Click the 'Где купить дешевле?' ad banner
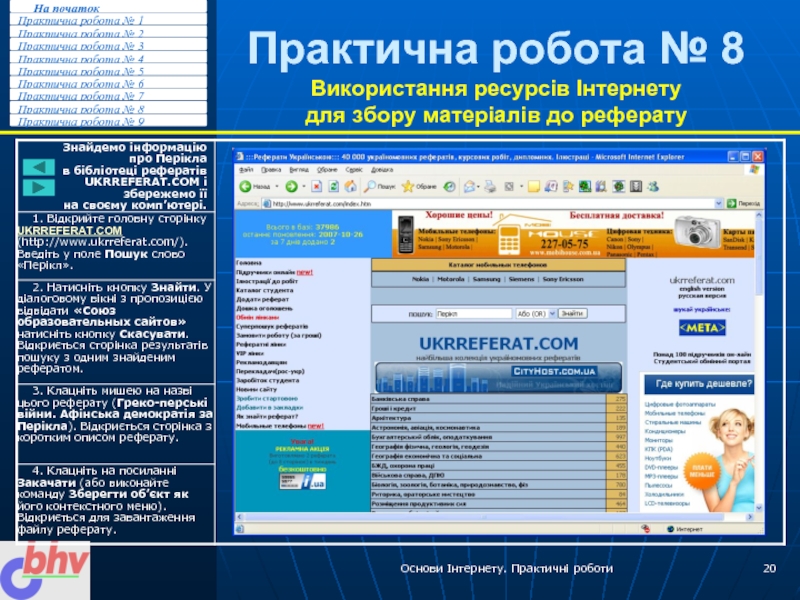Viewport: 800px width, 600px height. [699, 384]
